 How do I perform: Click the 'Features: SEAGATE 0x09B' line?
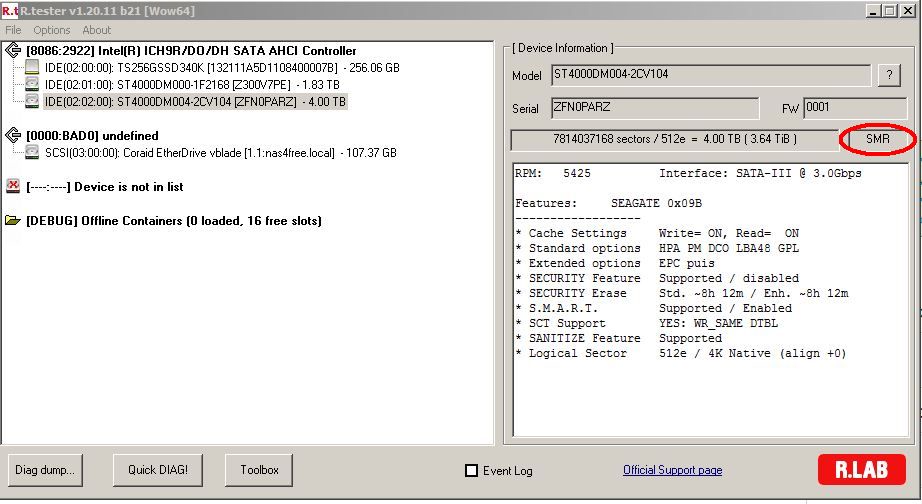pyautogui.click(x=609, y=203)
